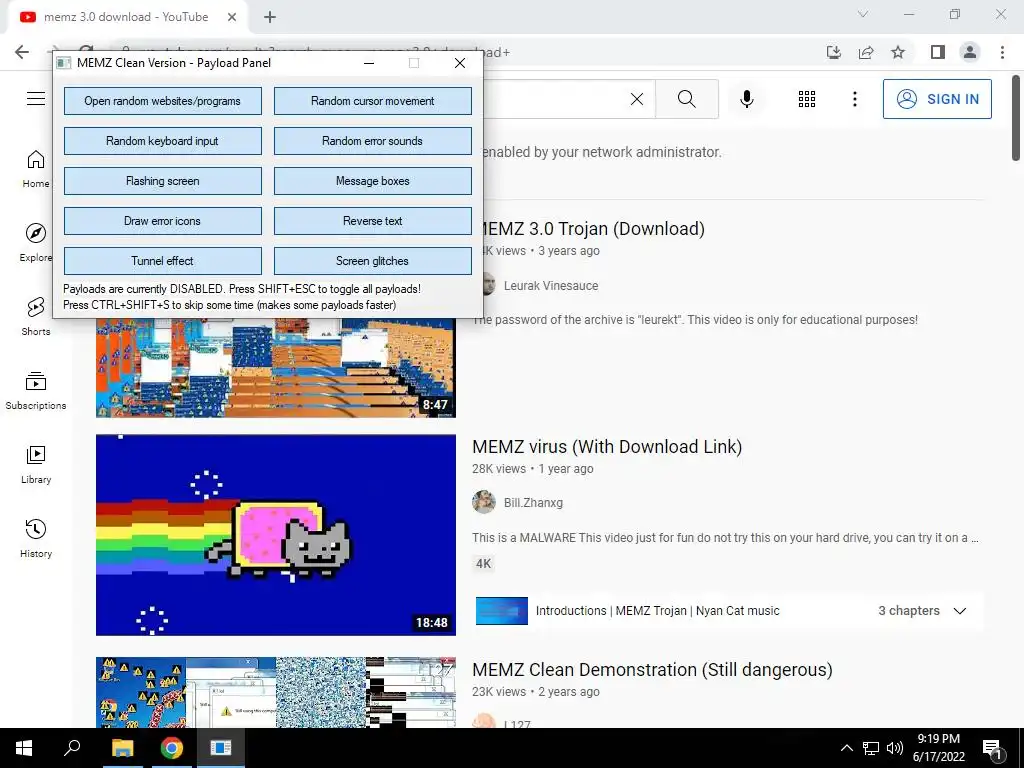
Task: Open Chrome side panel icon
Action: click(x=938, y=52)
